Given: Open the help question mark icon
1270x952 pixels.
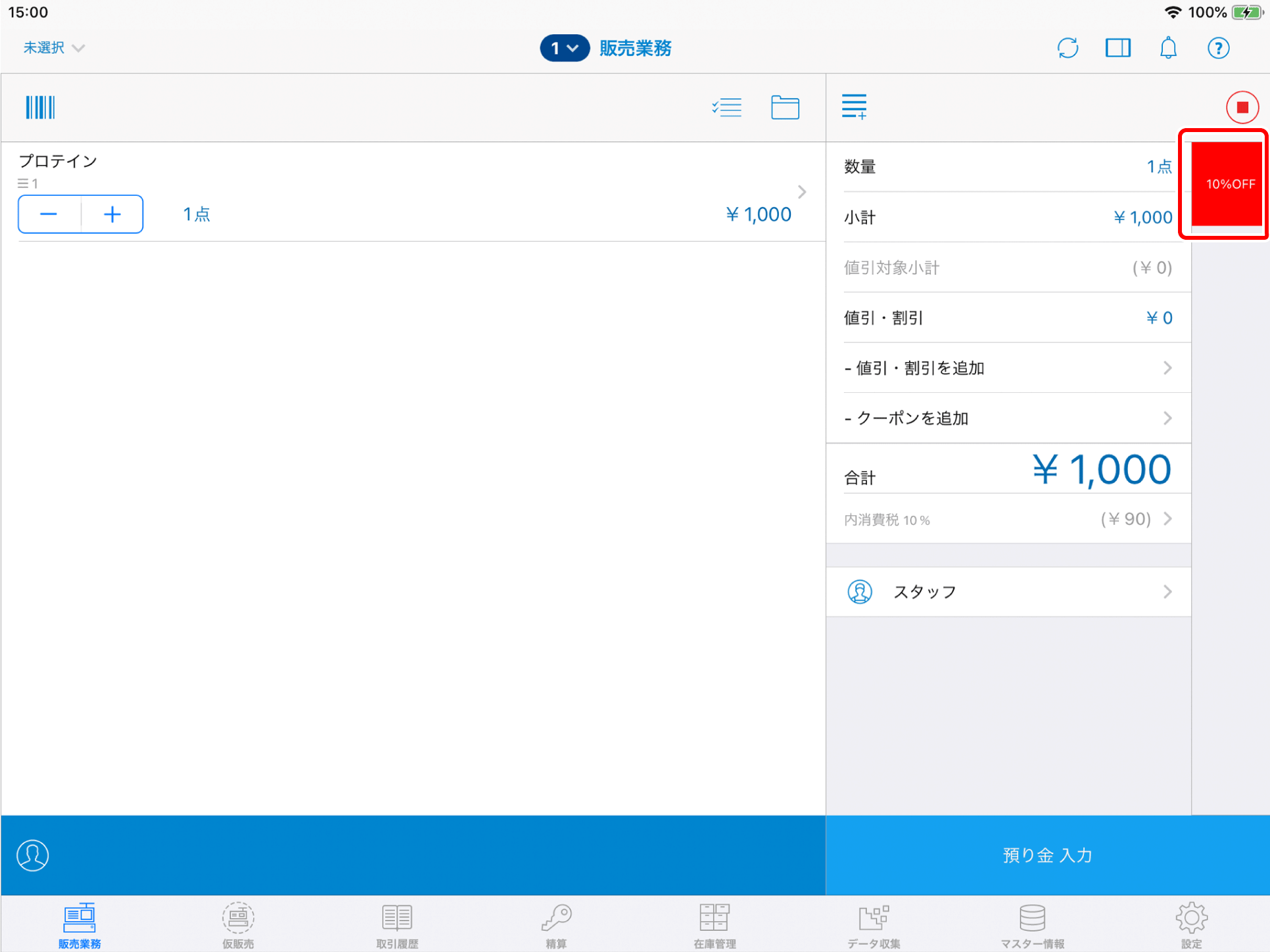Looking at the screenshot, I should [1218, 48].
